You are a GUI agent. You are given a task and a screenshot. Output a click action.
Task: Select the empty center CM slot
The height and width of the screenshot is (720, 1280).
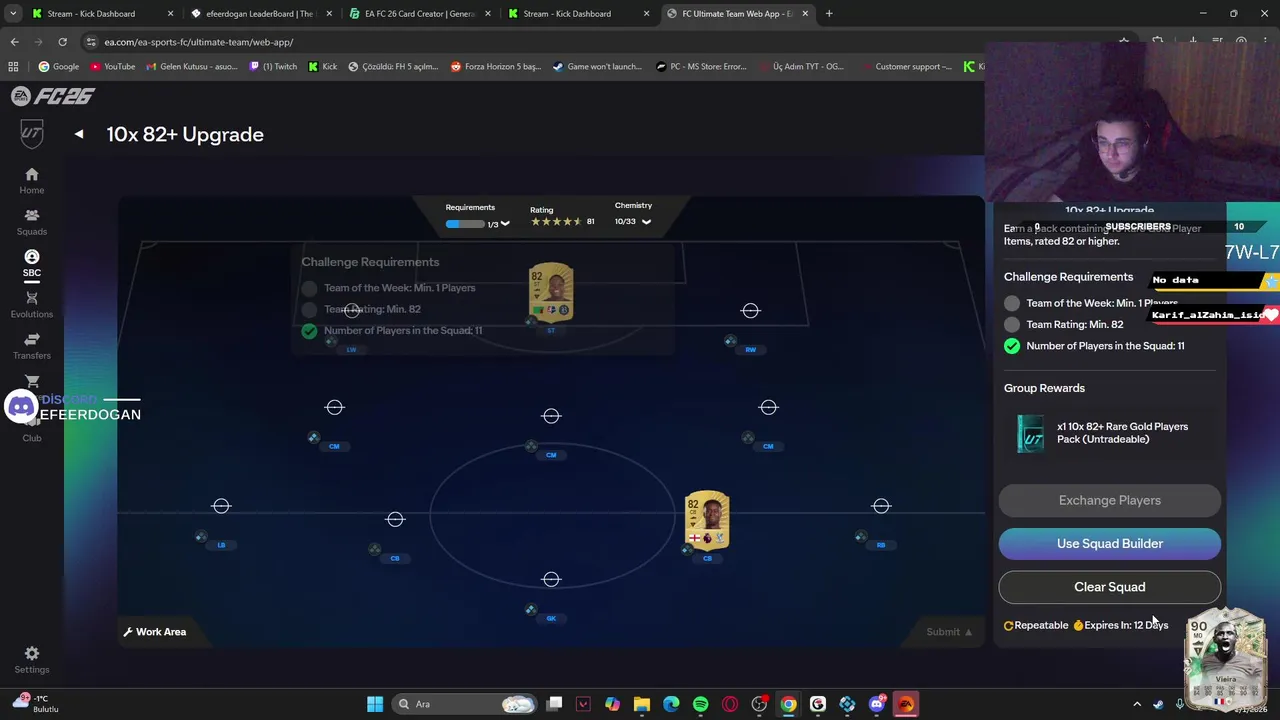(551, 416)
